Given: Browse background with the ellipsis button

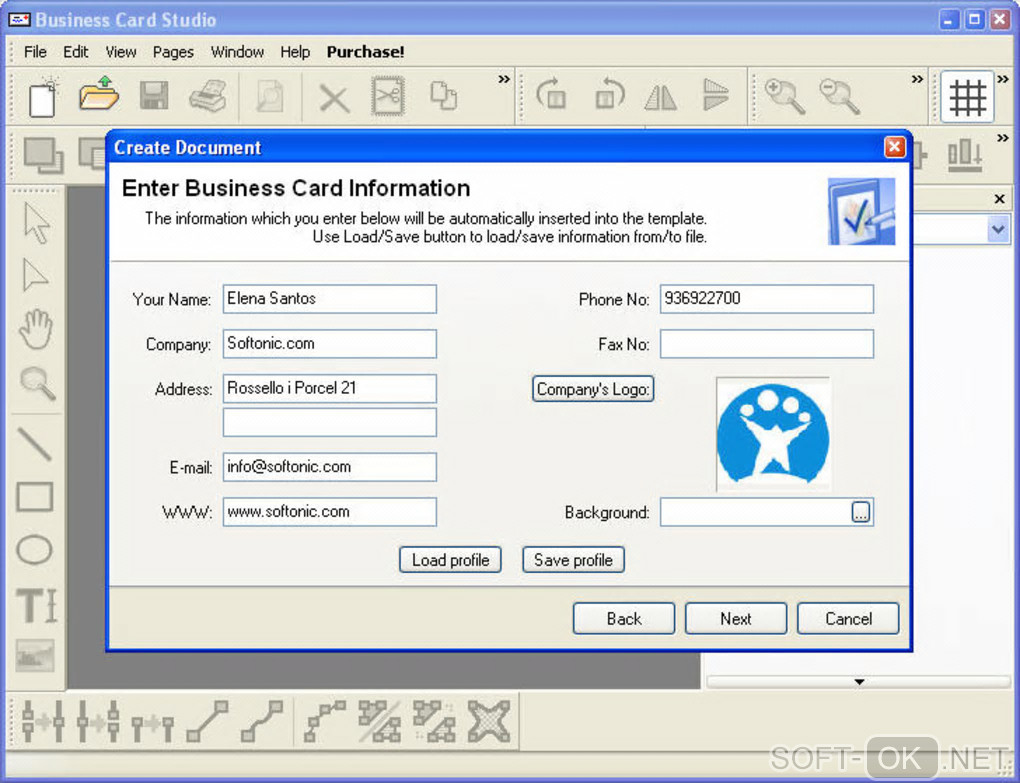Looking at the screenshot, I should [861, 512].
